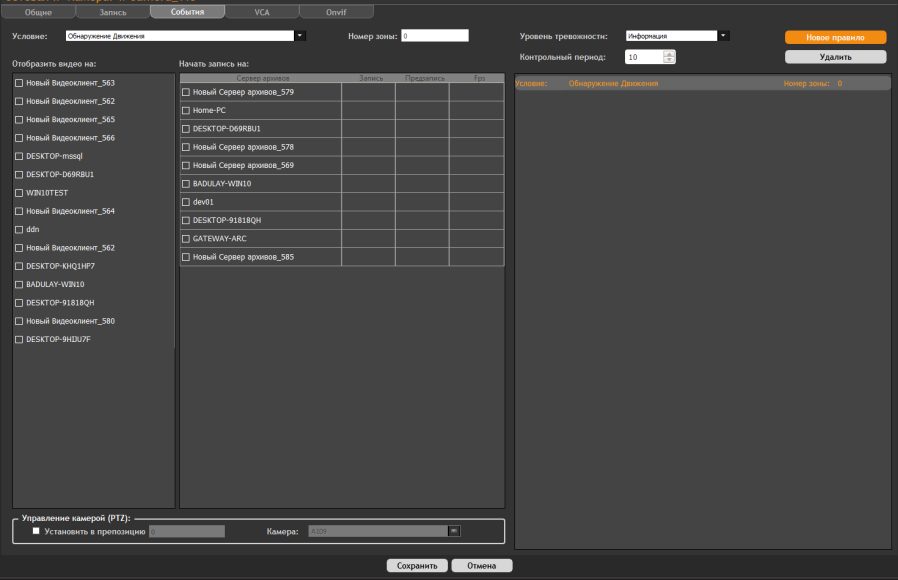The image size is (898, 580).
Task: Increase Контрольный период with up arrow
Action: pos(670,54)
